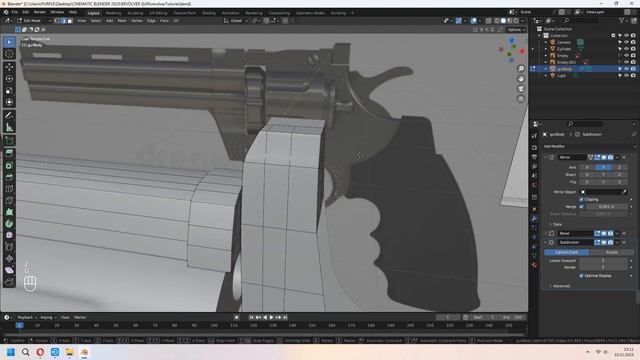Expand the gunBody item in outliner

pos(546,69)
